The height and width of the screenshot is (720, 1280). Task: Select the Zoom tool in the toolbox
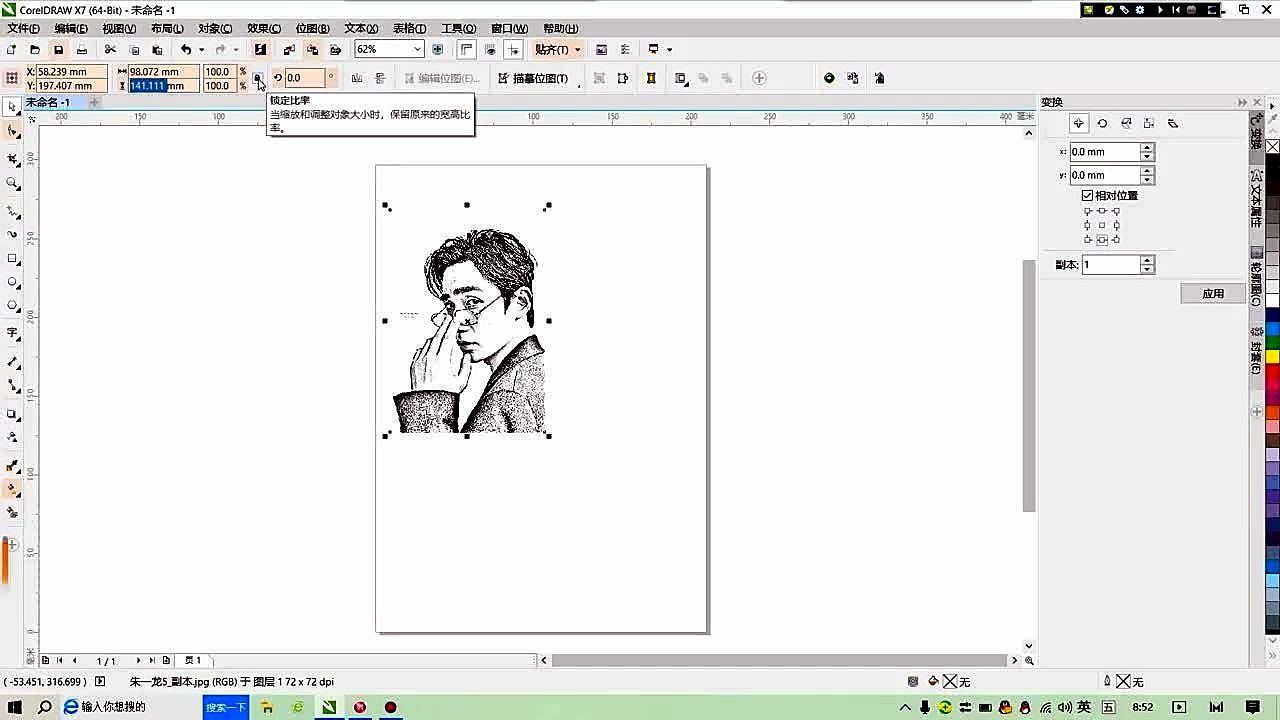tap(13, 184)
